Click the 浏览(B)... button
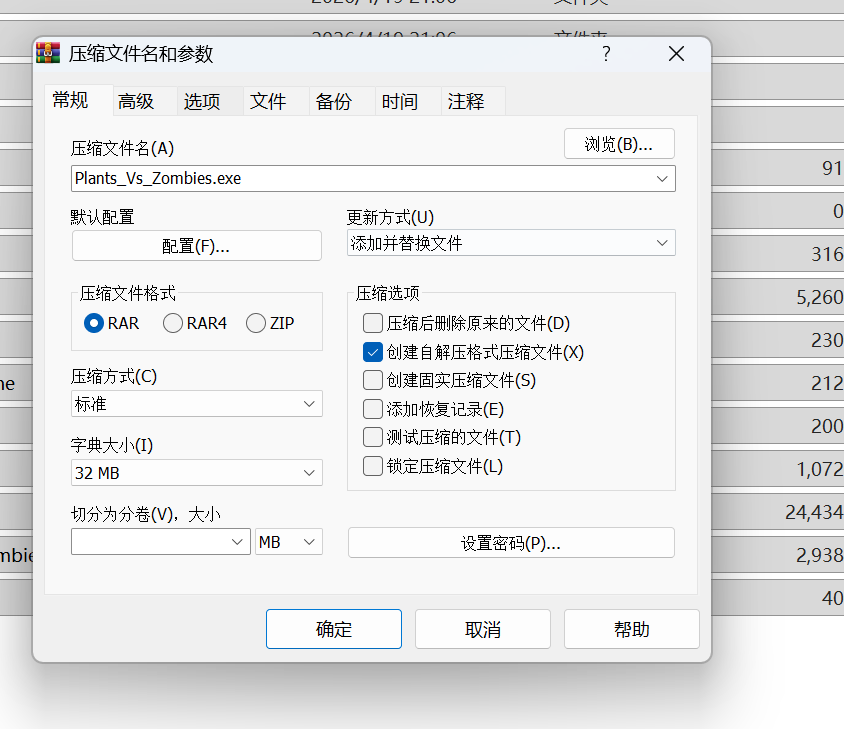Viewport: 844px width, 729px height. [619, 144]
